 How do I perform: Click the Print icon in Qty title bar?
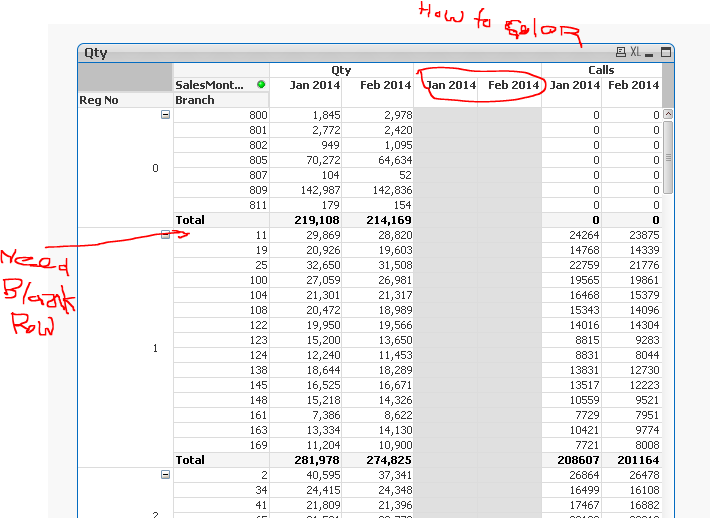tap(620, 53)
